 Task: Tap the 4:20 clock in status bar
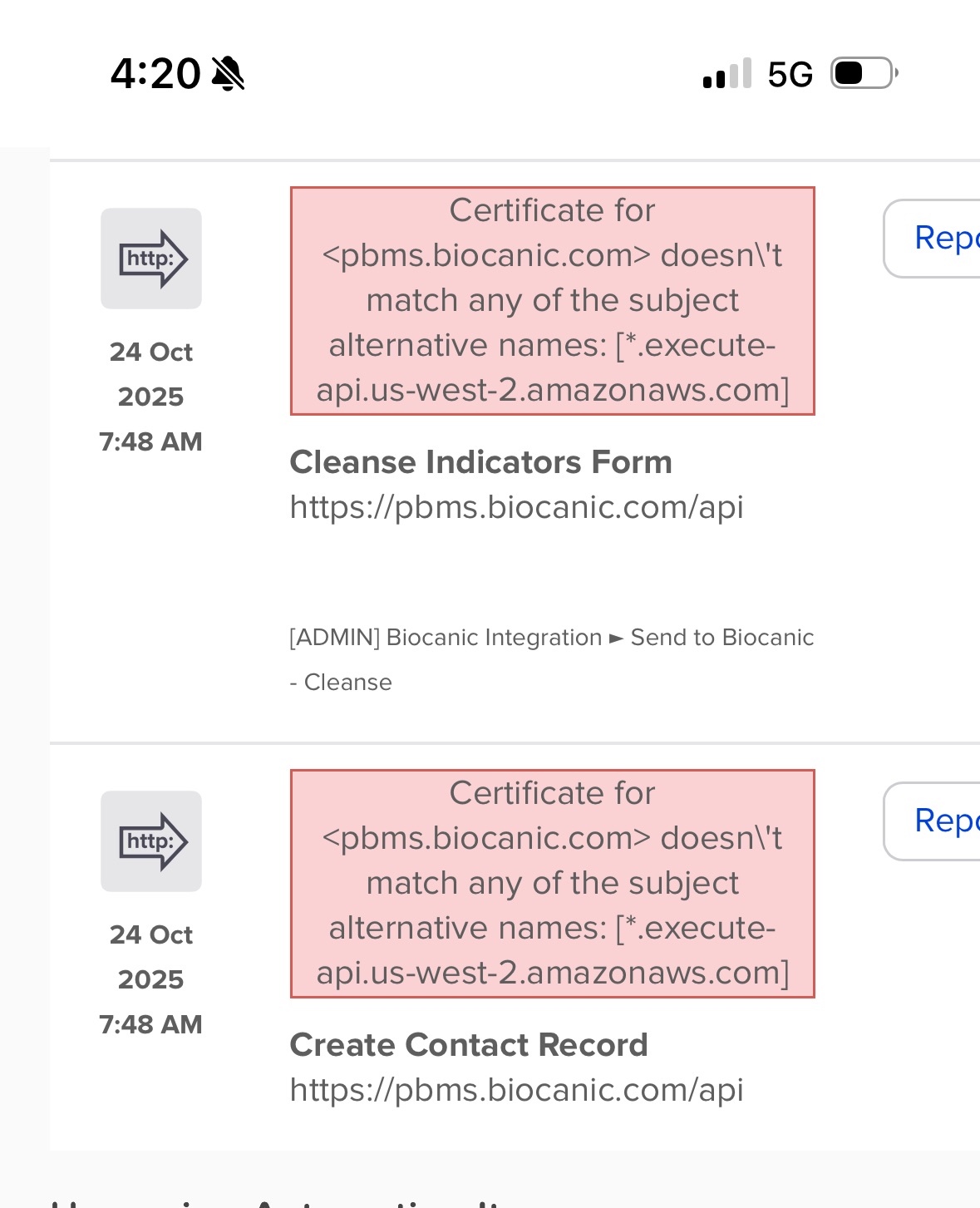coord(155,74)
